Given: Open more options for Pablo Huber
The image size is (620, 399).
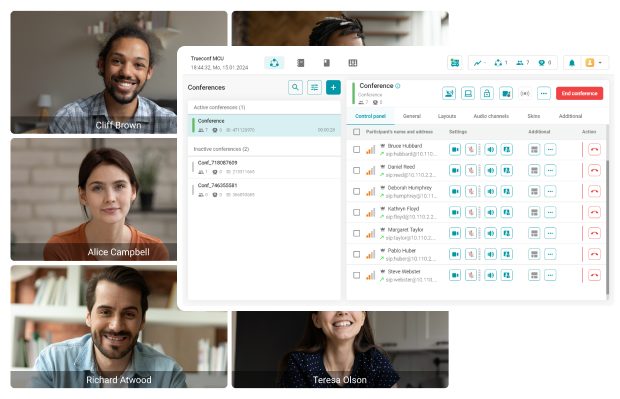Looking at the screenshot, I should pyautogui.click(x=550, y=254).
